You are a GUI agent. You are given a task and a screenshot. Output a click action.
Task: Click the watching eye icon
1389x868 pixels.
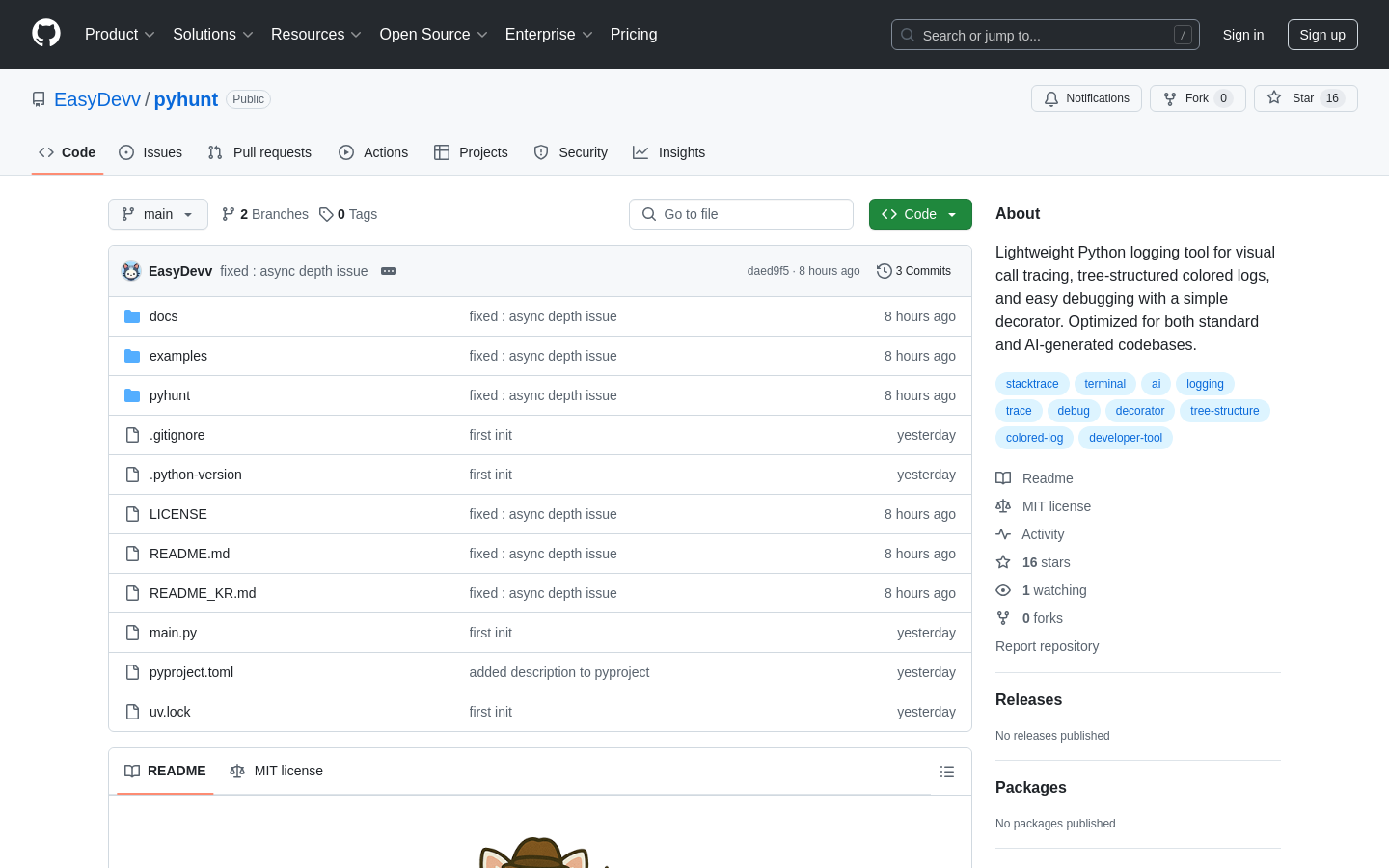point(1003,590)
